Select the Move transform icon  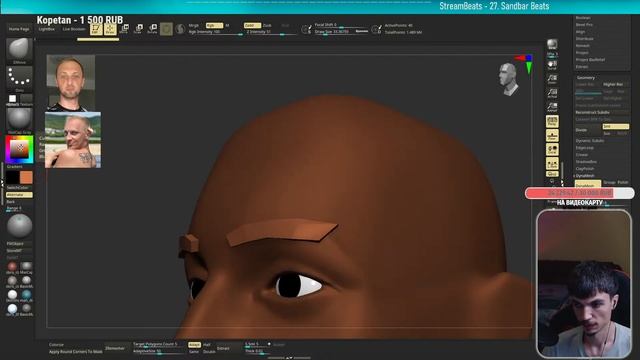tap(124, 29)
